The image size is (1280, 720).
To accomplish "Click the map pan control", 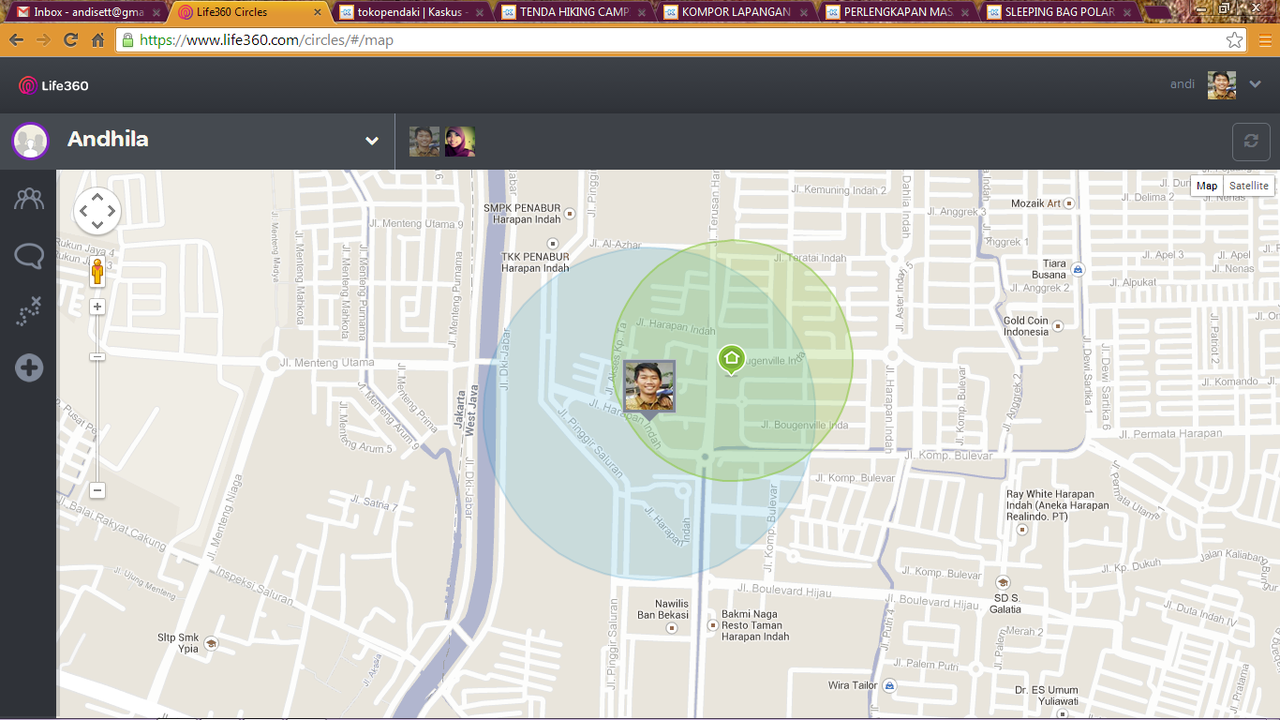I will [97, 211].
